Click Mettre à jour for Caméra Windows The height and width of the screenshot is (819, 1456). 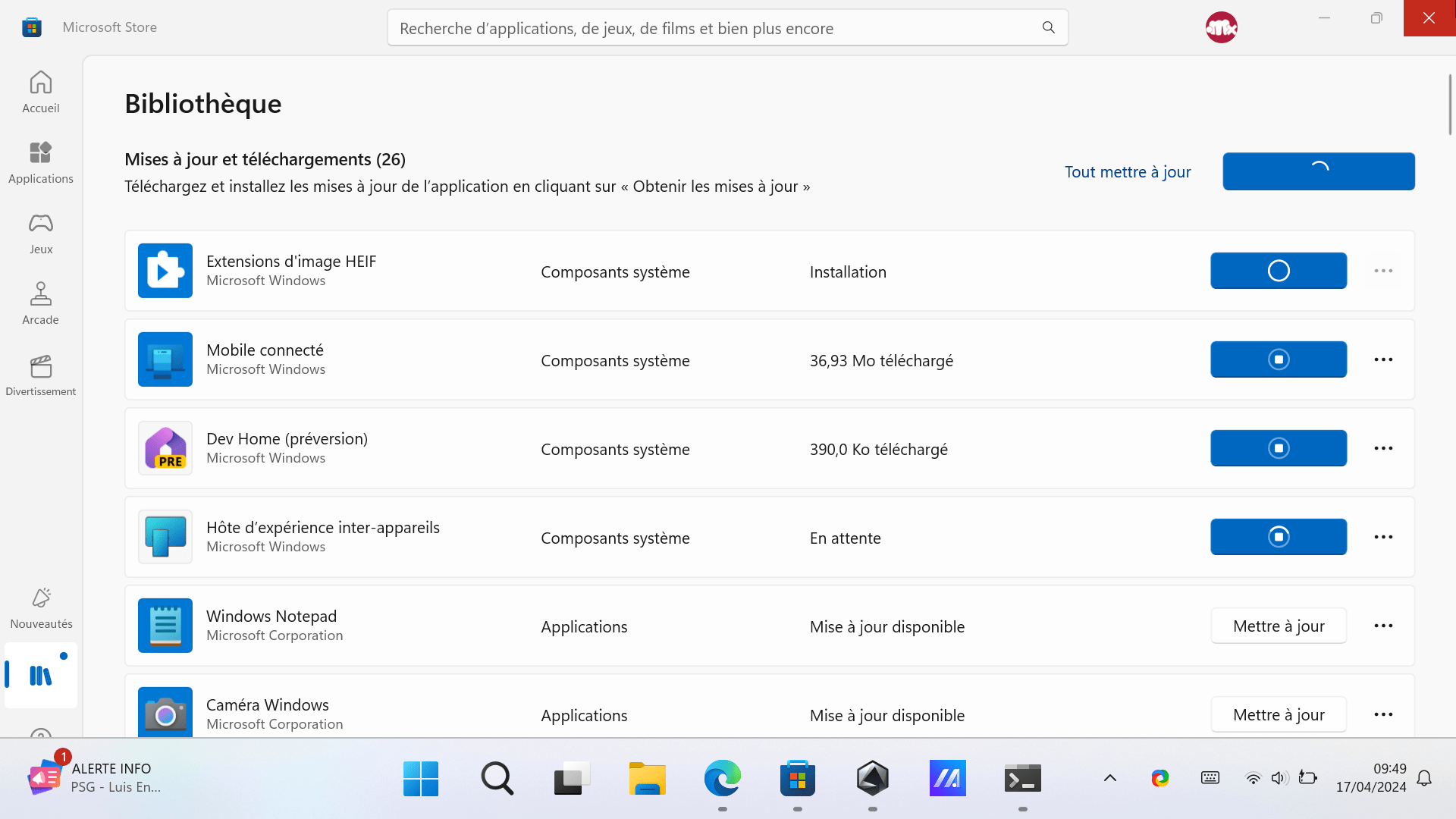coord(1279,714)
